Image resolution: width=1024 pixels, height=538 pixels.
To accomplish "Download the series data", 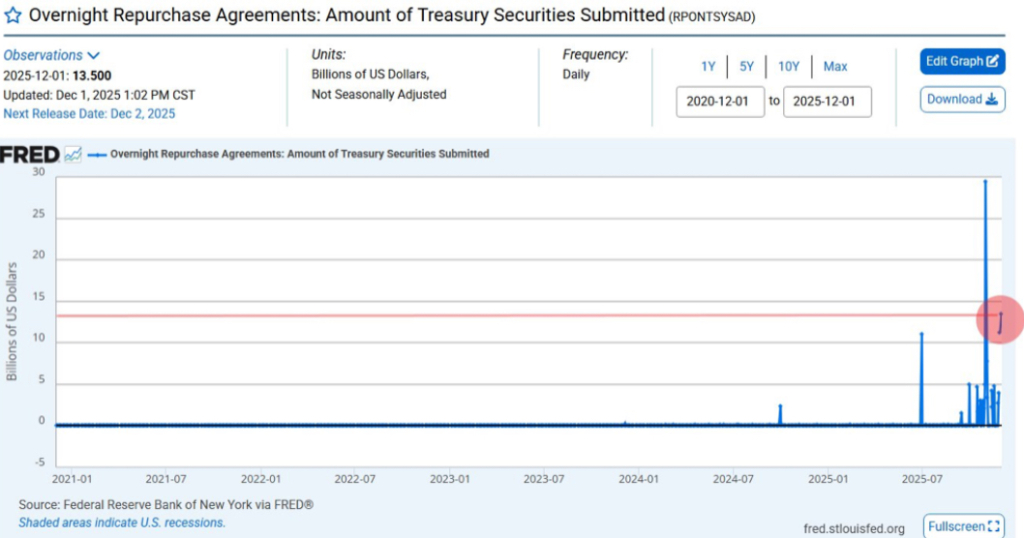I will point(962,99).
